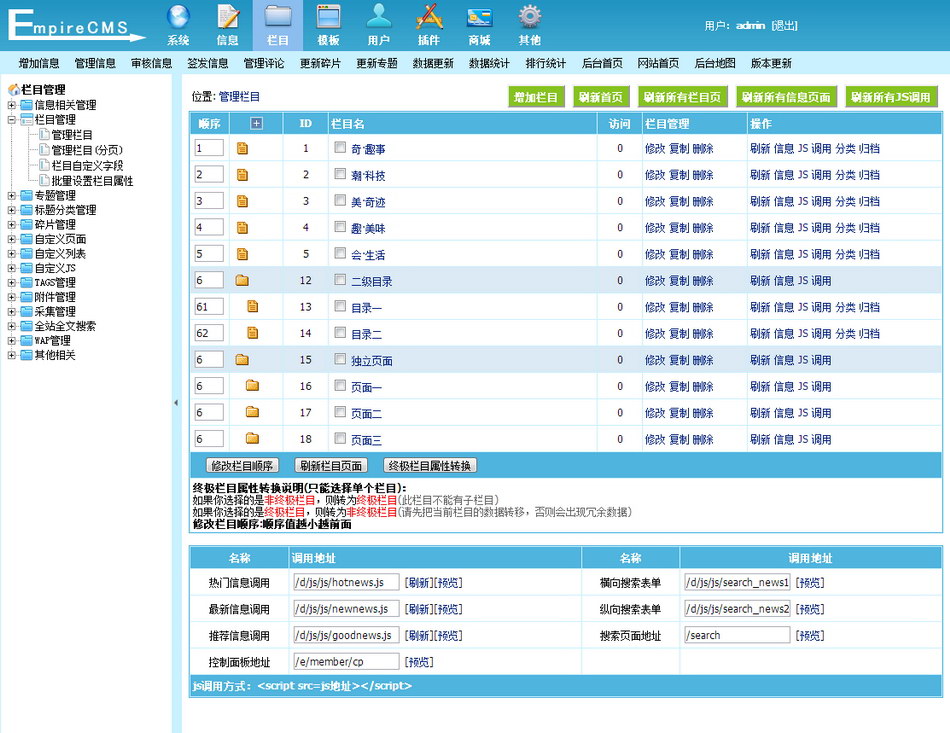
Task: Click the file icon in 奇·趣事 row
Action: pyautogui.click(x=242, y=148)
